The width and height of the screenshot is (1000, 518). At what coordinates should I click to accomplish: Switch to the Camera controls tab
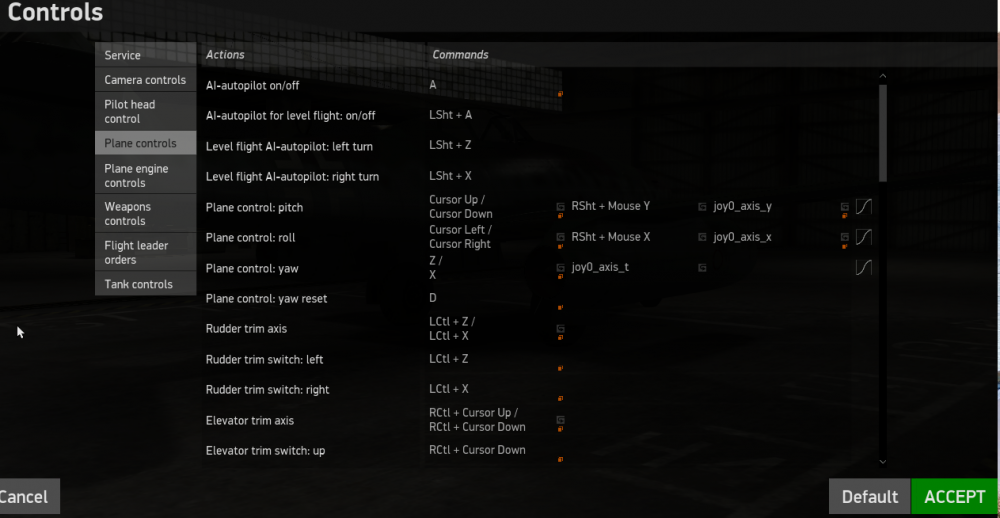pos(145,80)
